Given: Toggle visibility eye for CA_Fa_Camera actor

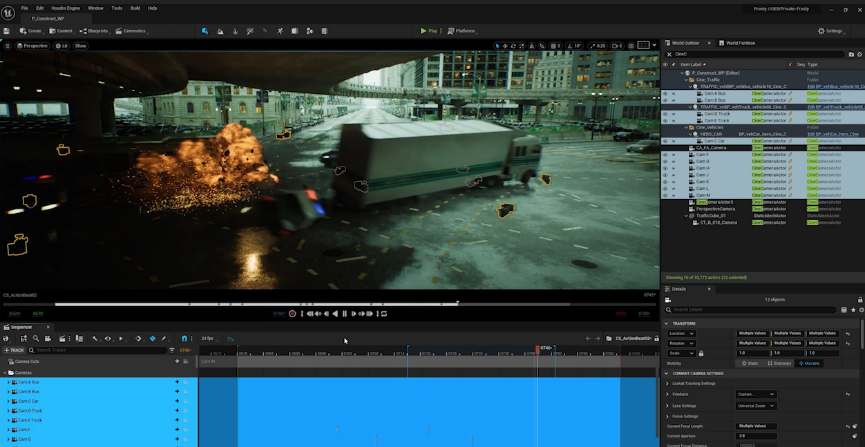Looking at the screenshot, I should (x=665, y=147).
